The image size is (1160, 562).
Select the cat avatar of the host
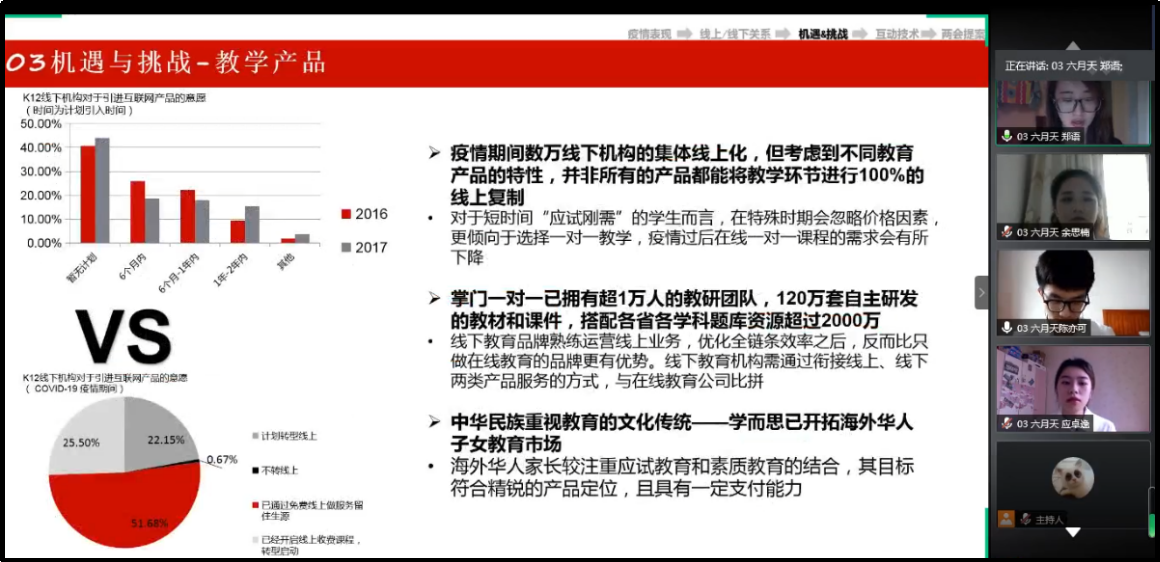tap(1072, 478)
